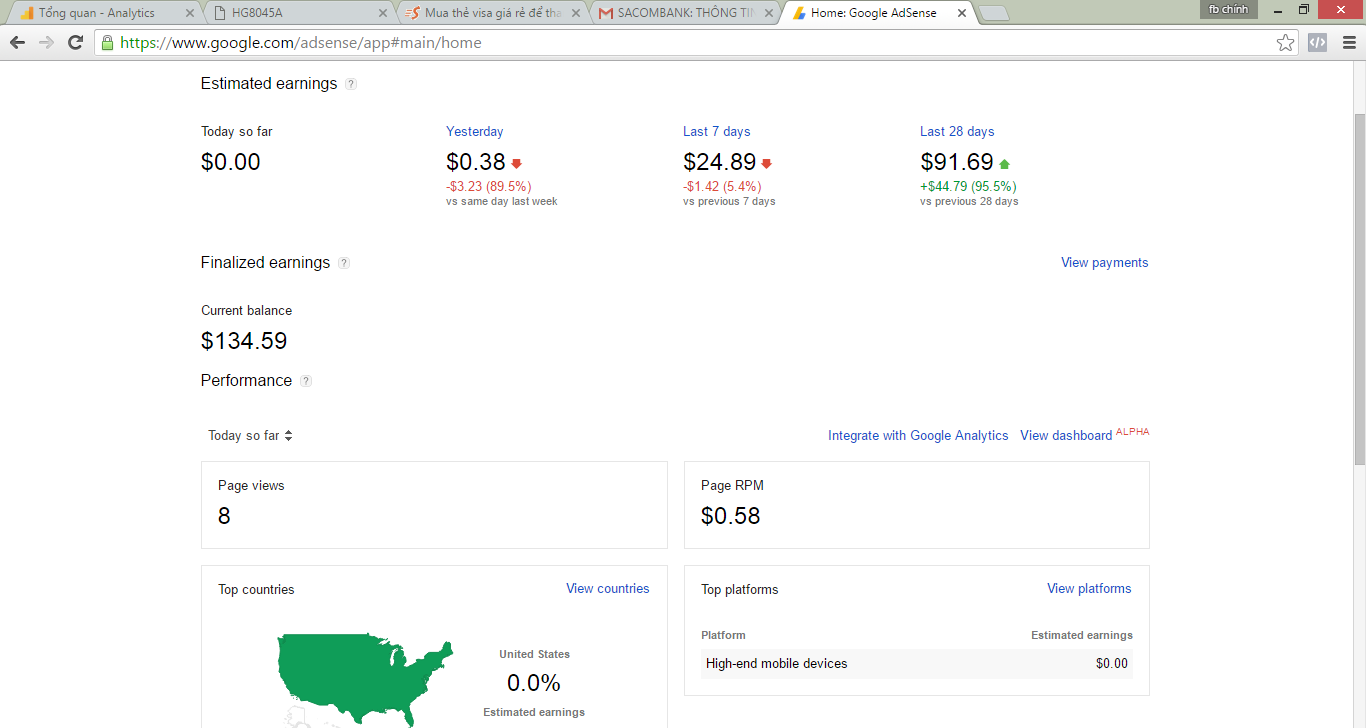Click the United States country label
This screenshot has height=728, width=1366.
[x=534, y=655]
